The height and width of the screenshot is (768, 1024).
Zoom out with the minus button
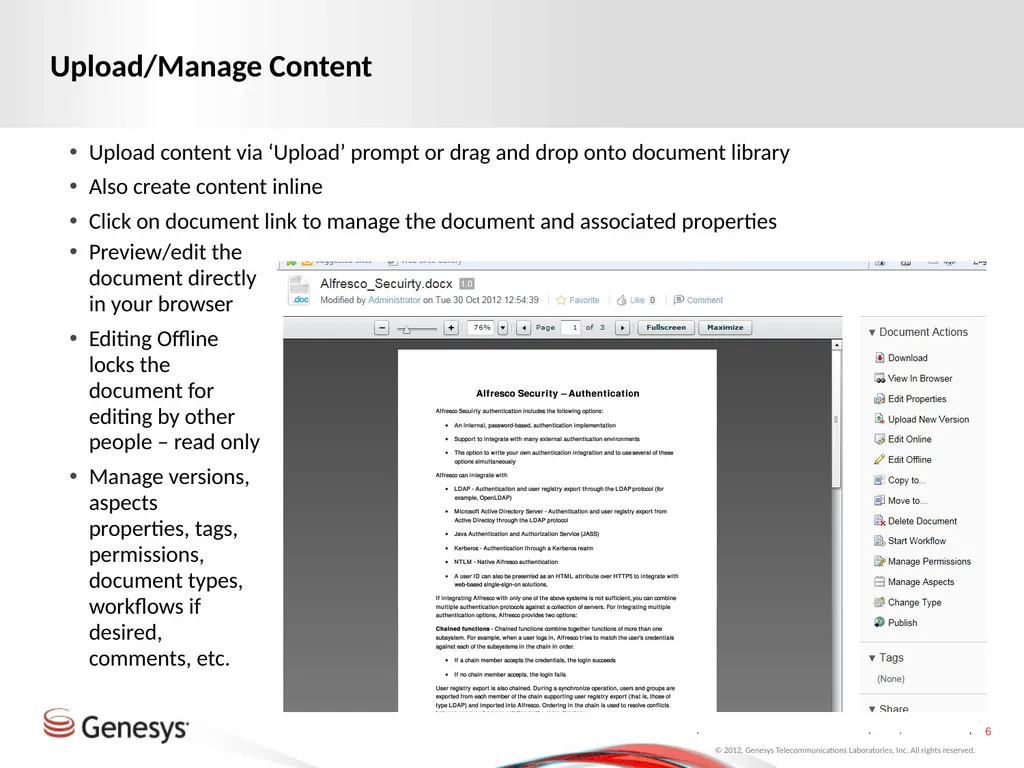(x=382, y=328)
